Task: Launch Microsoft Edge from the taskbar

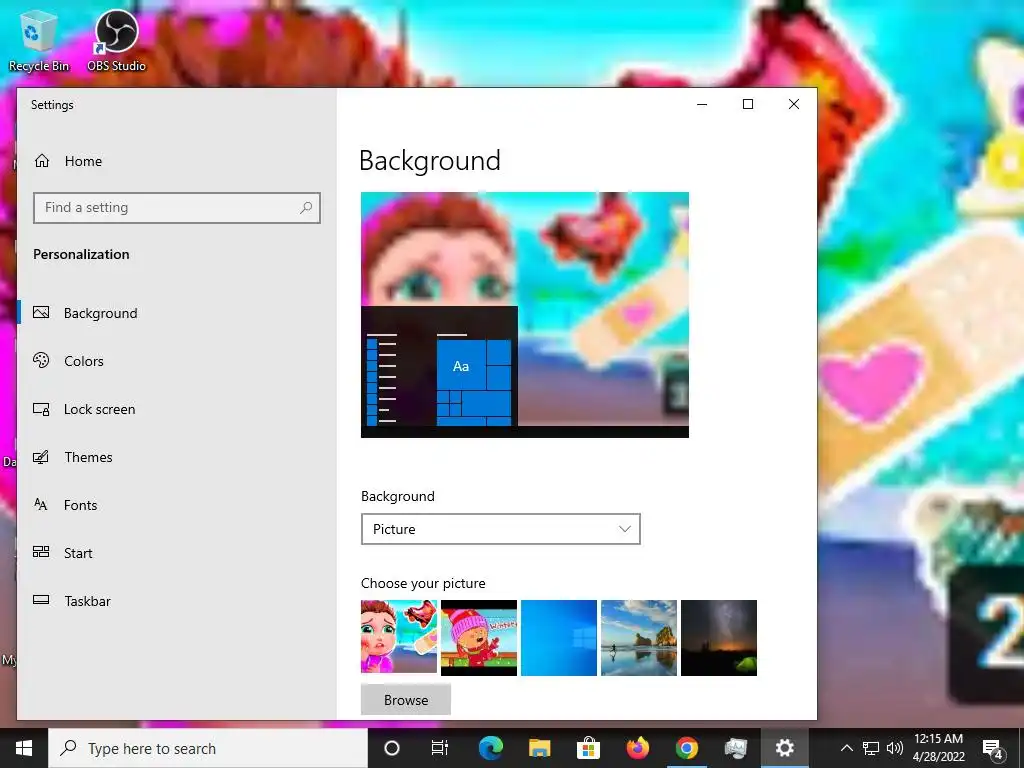Action: coord(490,748)
